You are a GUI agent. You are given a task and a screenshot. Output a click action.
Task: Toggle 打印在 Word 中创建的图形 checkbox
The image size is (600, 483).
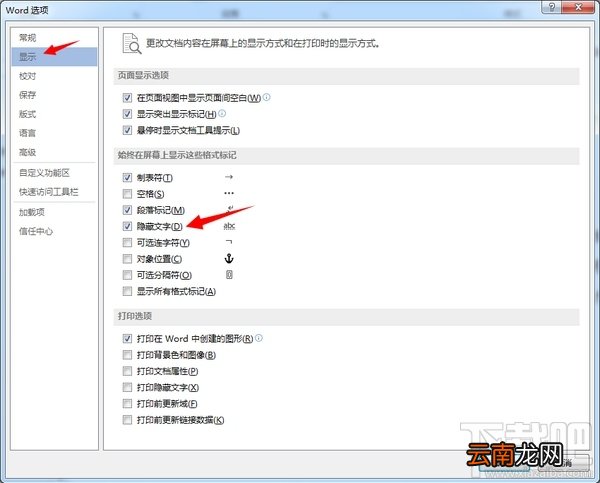click(x=127, y=339)
